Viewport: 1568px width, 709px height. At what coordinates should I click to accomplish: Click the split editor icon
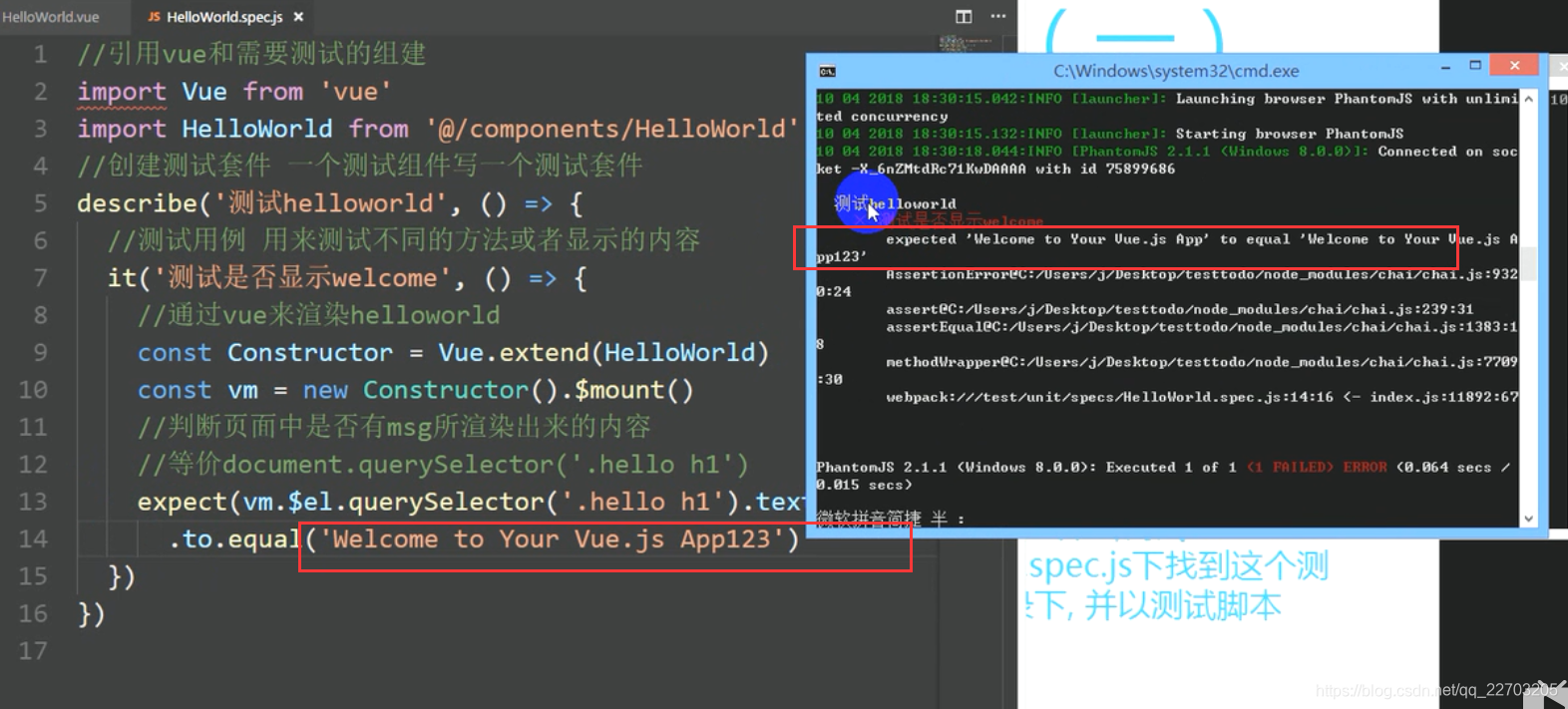click(x=964, y=16)
